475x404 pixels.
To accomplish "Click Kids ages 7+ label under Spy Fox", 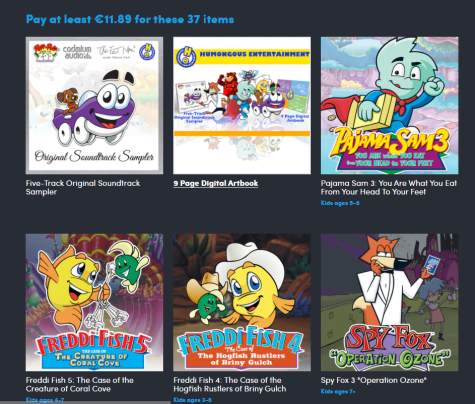I will point(338,391).
